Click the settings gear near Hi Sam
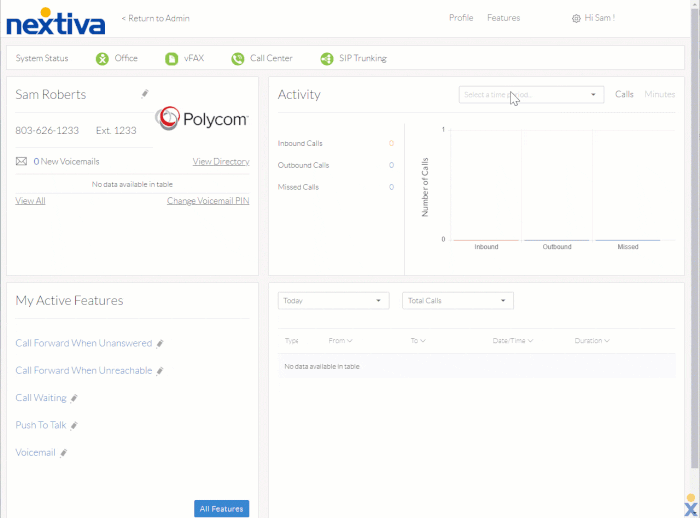700x518 pixels. click(576, 18)
